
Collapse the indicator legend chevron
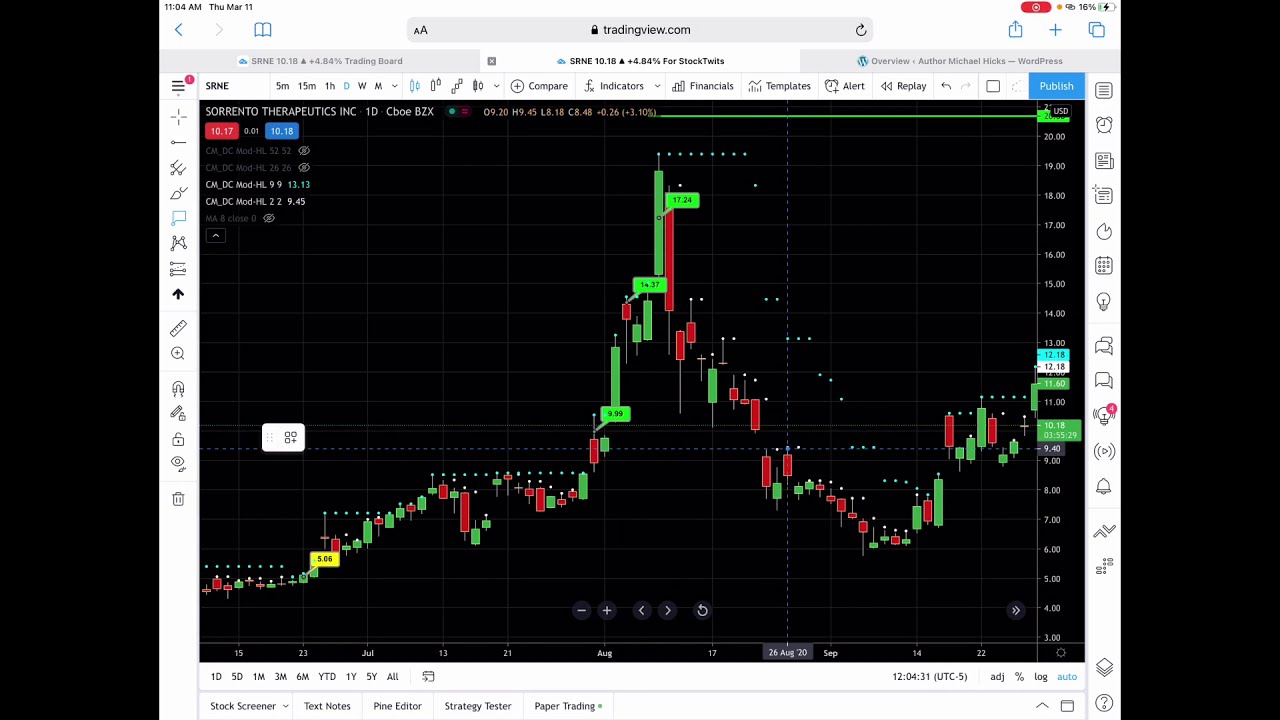point(215,236)
